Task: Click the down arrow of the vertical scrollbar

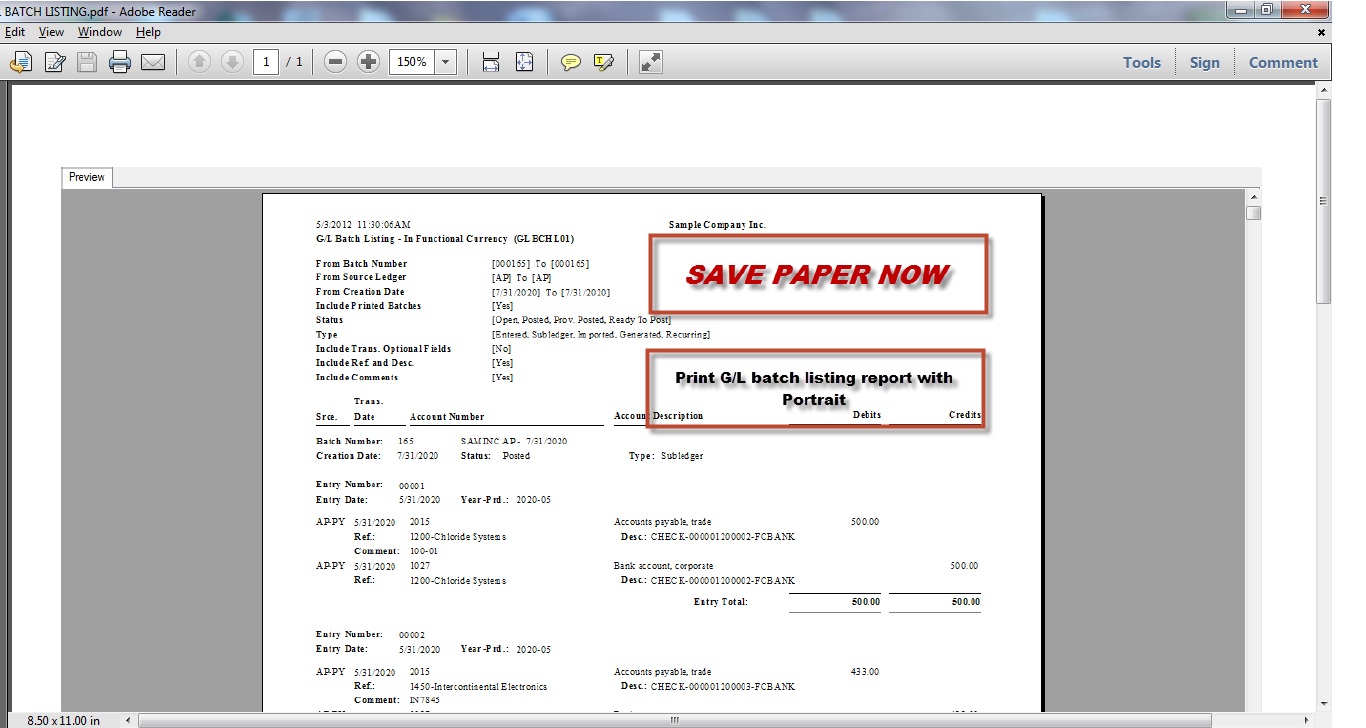Action: coord(1324,703)
